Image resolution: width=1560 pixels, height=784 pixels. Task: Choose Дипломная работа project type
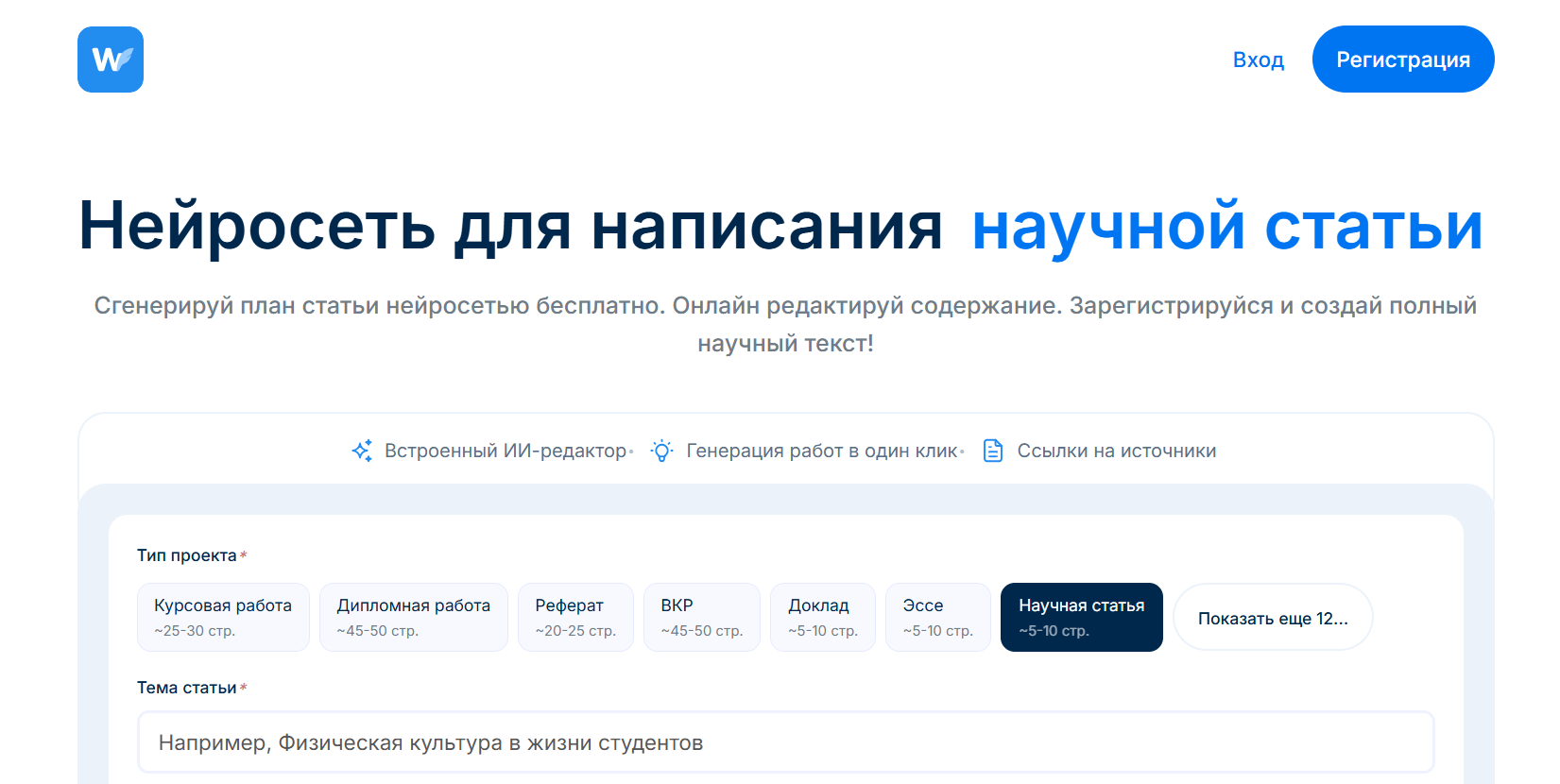click(x=413, y=617)
